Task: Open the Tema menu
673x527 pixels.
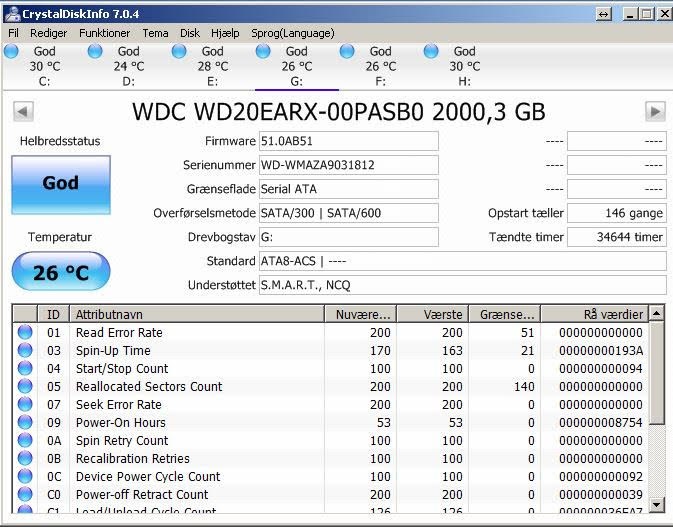Action: pyautogui.click(x=155, y=33)
